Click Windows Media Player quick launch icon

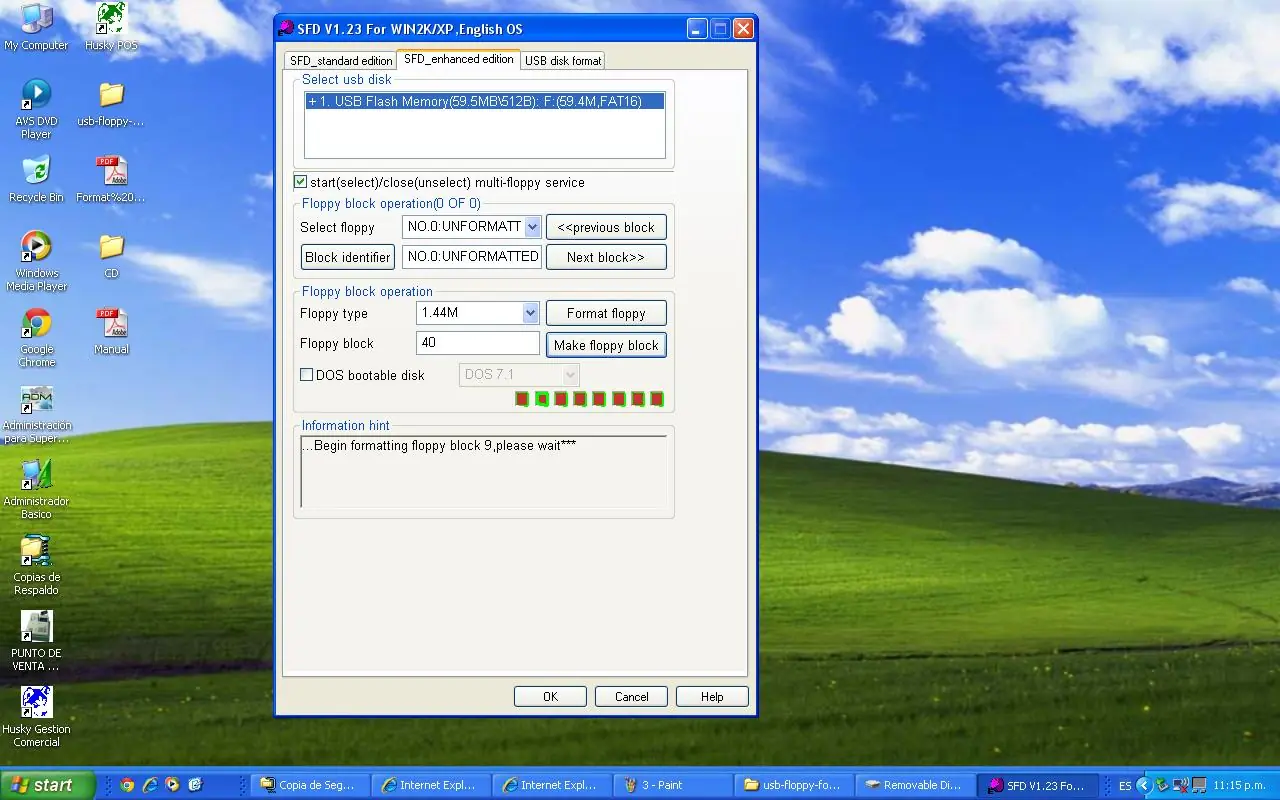[173, 785]
